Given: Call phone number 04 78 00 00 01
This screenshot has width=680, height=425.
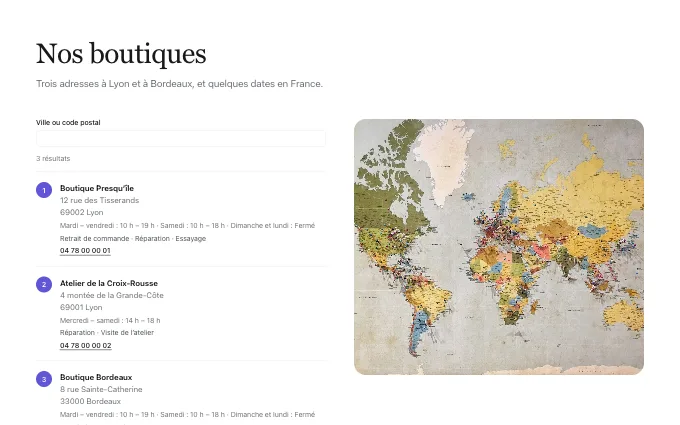Looking at the screenshot, I should pyautogui.click(x=85, y=251).
